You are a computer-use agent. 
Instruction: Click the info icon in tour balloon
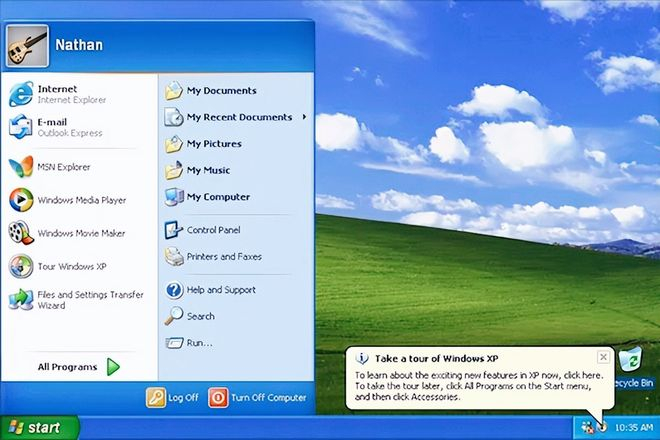click(362, 358)
